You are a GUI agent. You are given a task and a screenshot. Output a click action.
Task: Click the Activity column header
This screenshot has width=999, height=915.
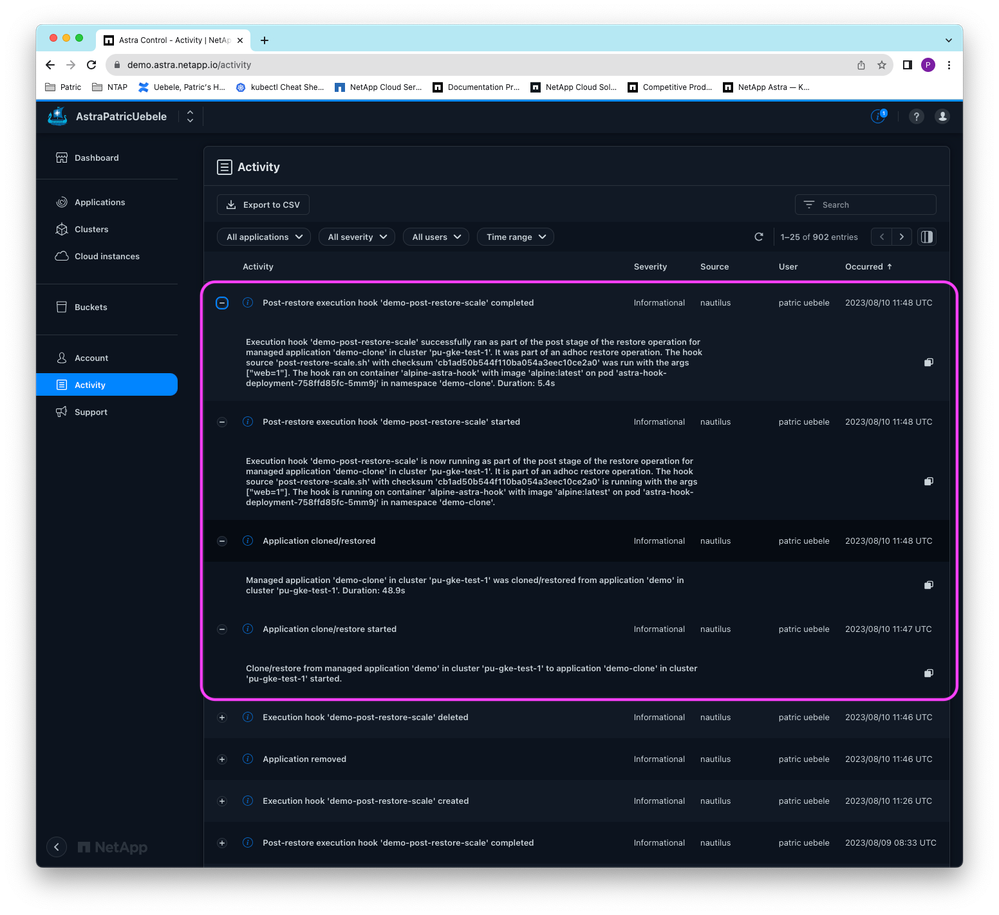pyautogui.click(x=257, y=267)
